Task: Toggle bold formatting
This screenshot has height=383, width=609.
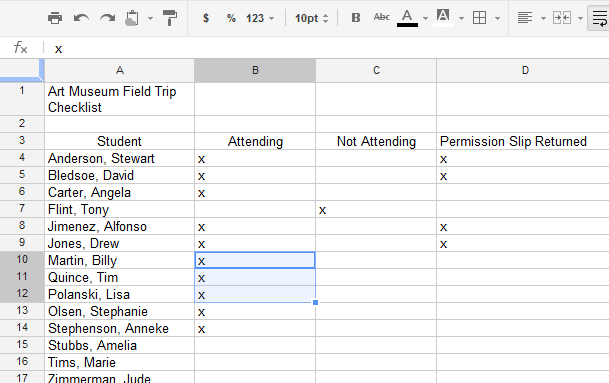Action: click(x=356, y=17)
